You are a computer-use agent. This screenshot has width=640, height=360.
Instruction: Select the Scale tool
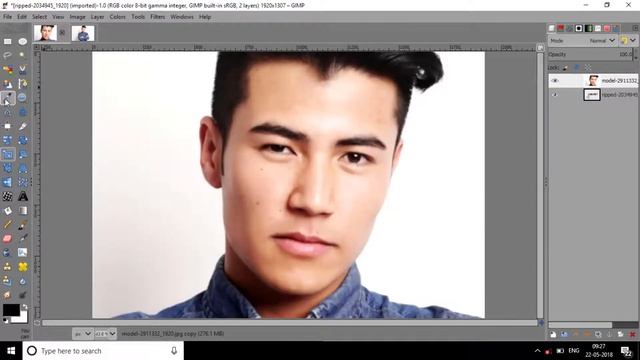pos(8,154)
